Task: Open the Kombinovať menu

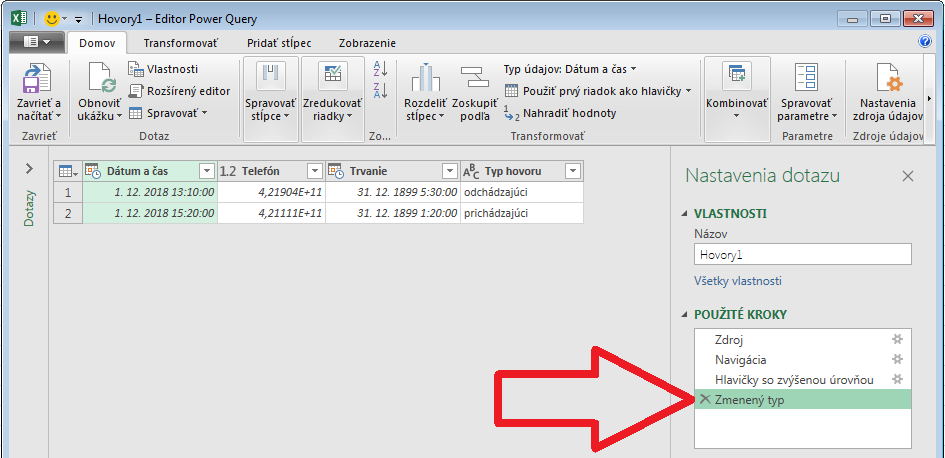Action: pos(736,99)
